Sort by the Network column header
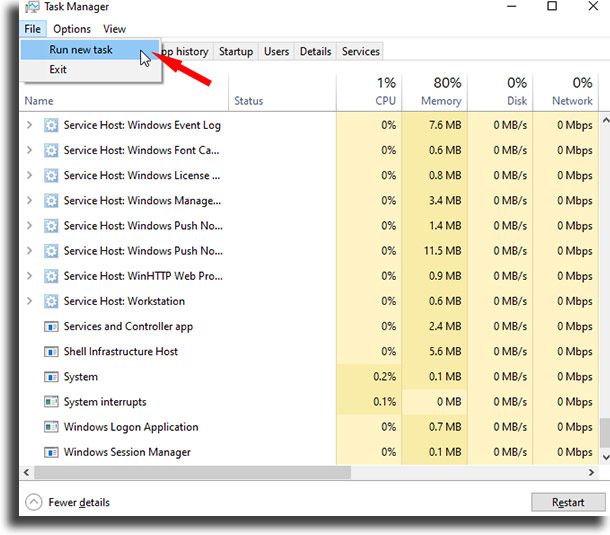Image resolution: width=610 pixels, height=535 pixels. coord(566,93)
